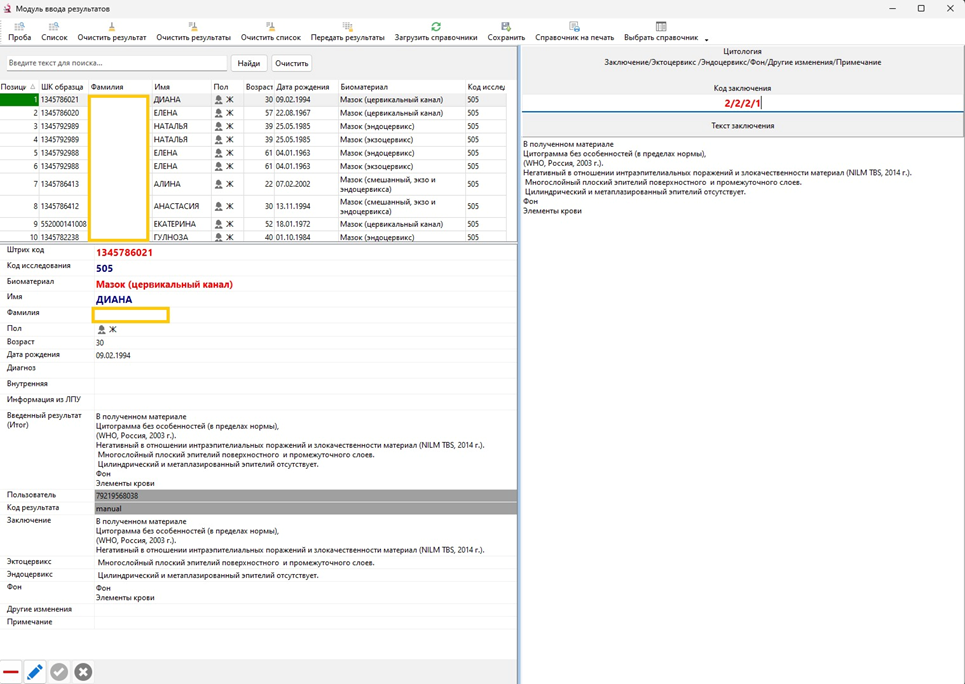Sort by Позиция column header
Screen dimensions: 965x684
(18, 87)
